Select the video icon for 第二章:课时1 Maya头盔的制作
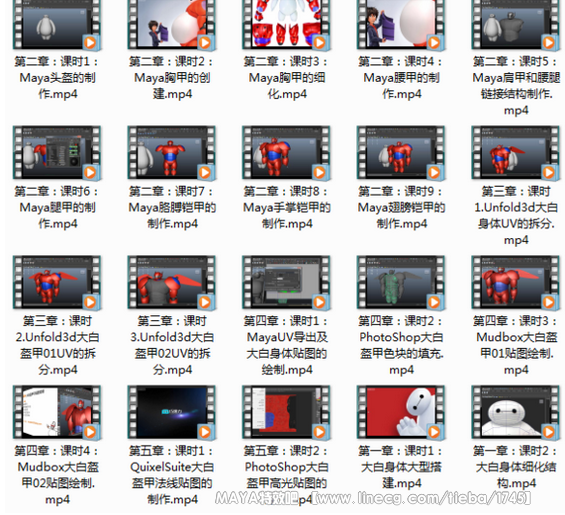The image size is (565, 515). click(57, 25)
